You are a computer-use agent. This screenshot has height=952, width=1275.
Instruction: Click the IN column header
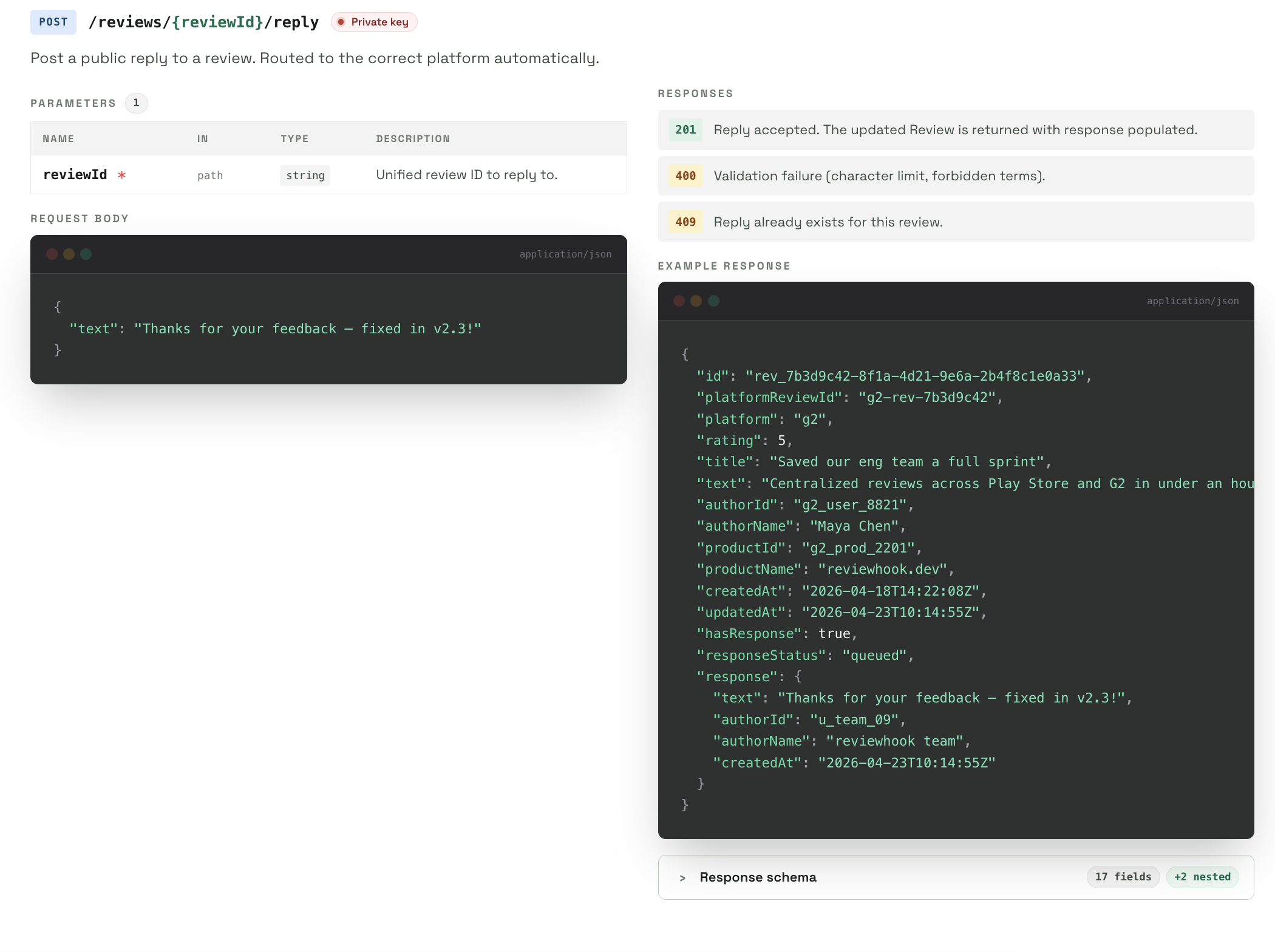[203, 138]
